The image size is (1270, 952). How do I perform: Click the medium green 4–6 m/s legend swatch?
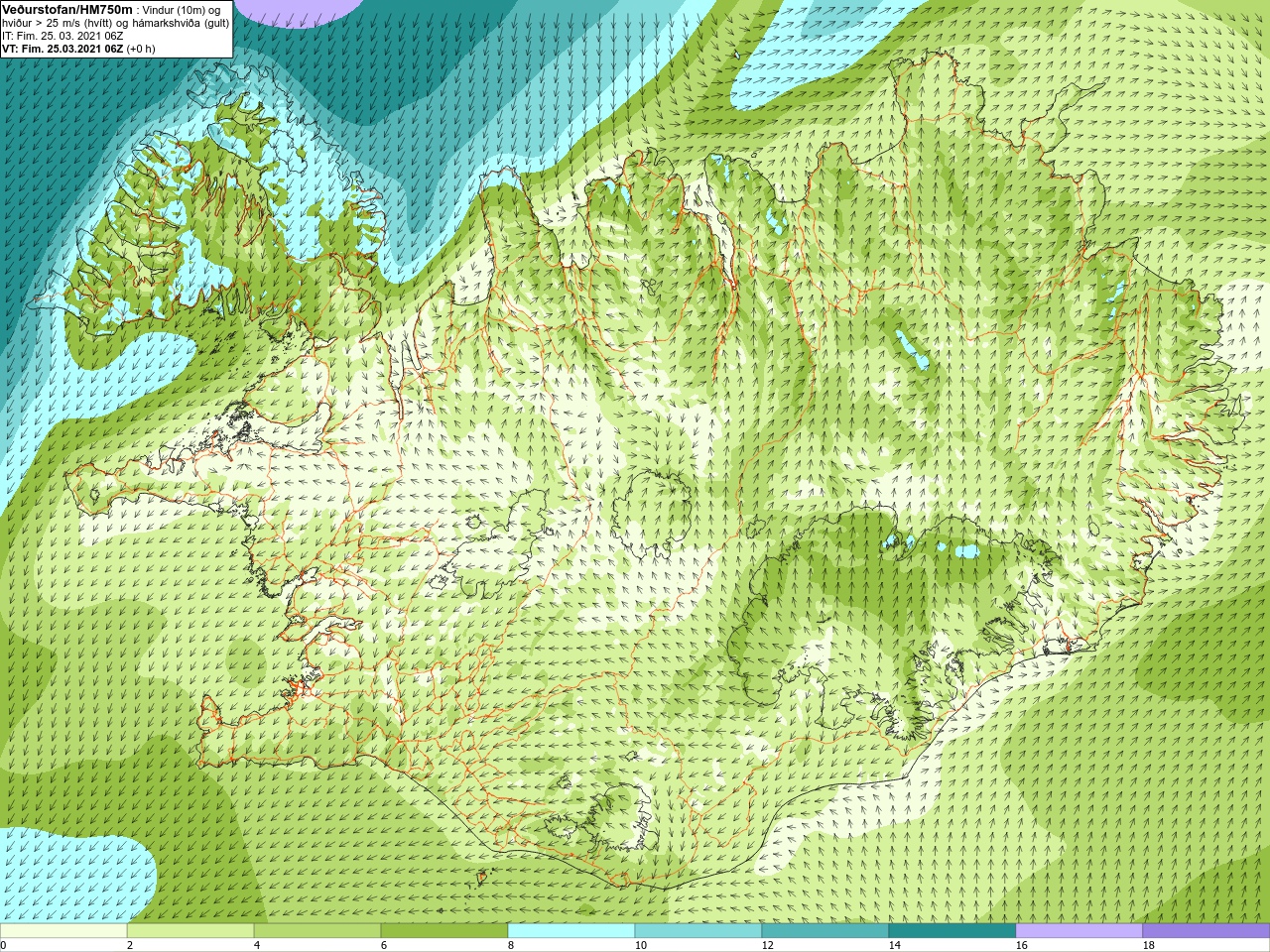click(317, 931)
